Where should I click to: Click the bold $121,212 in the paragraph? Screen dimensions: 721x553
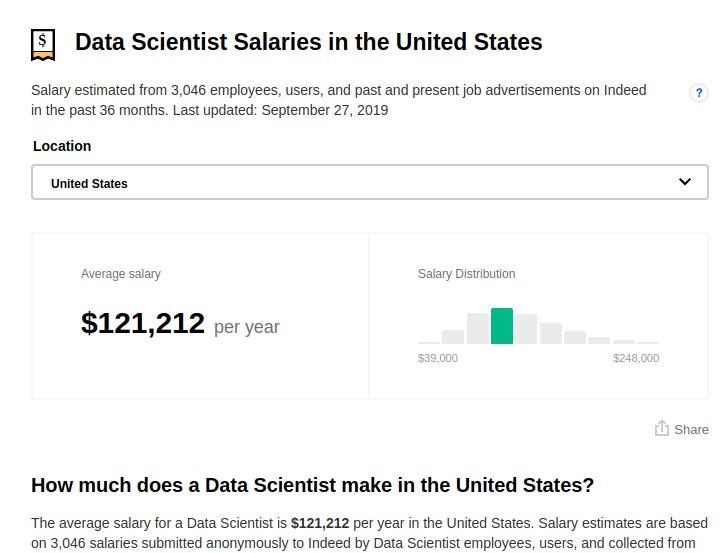320,523
